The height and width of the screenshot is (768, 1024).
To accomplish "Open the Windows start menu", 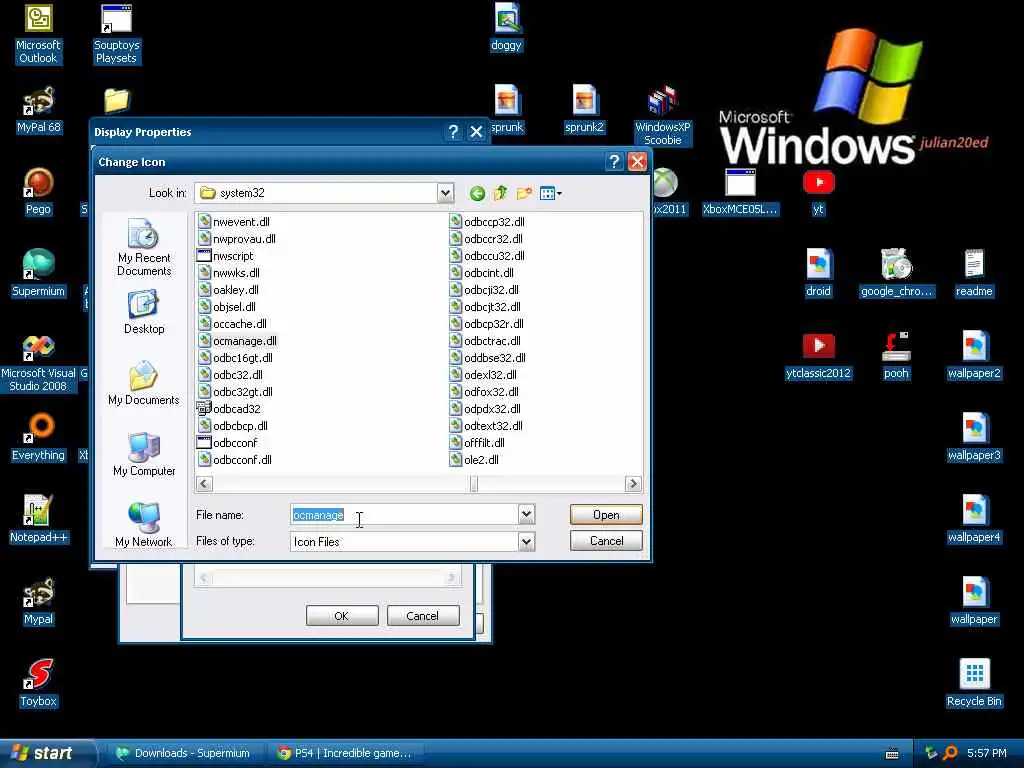I will (47, 753).
